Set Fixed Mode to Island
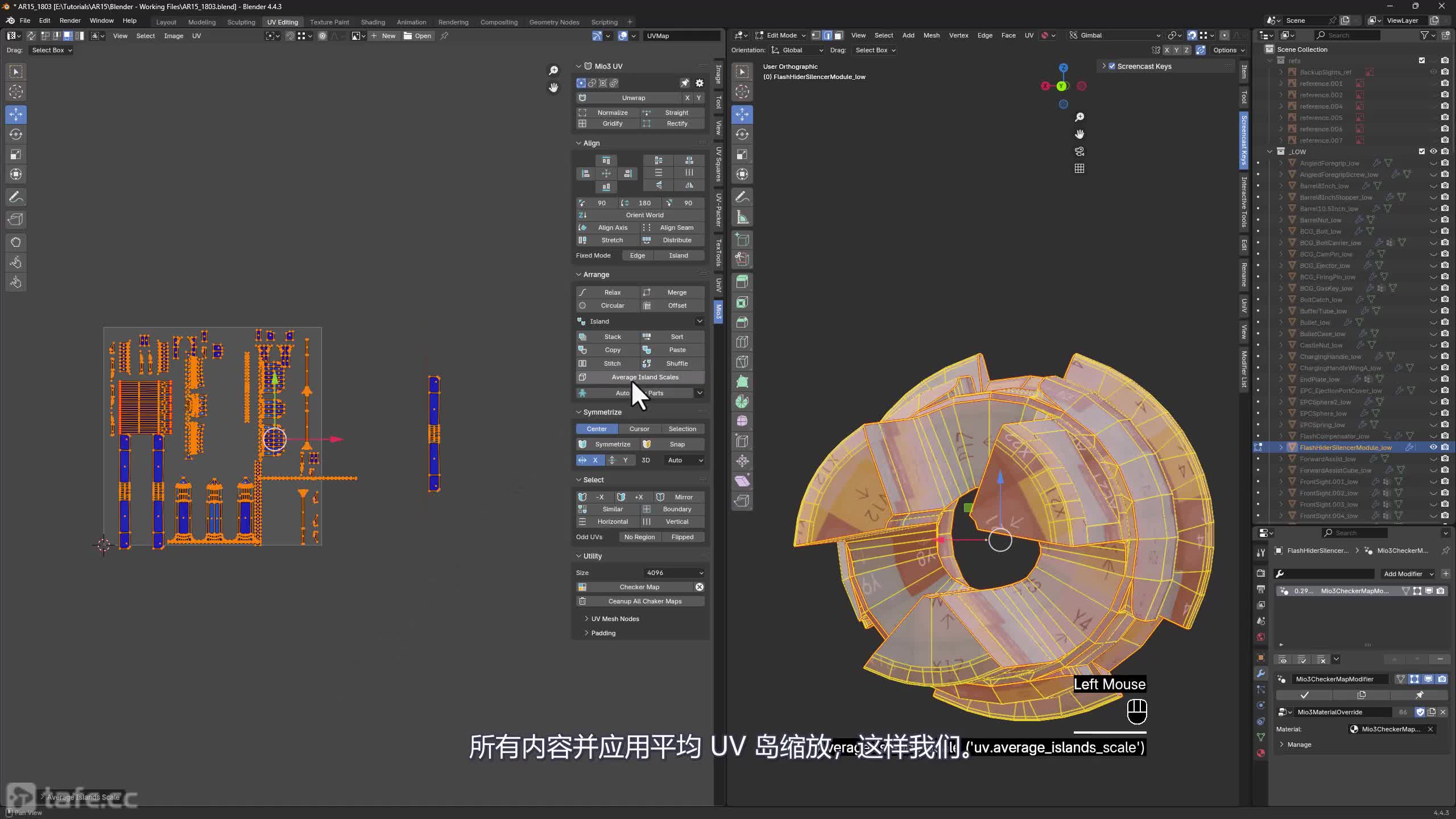Viewport: 1456px width, 819px height. click(678, 255)
